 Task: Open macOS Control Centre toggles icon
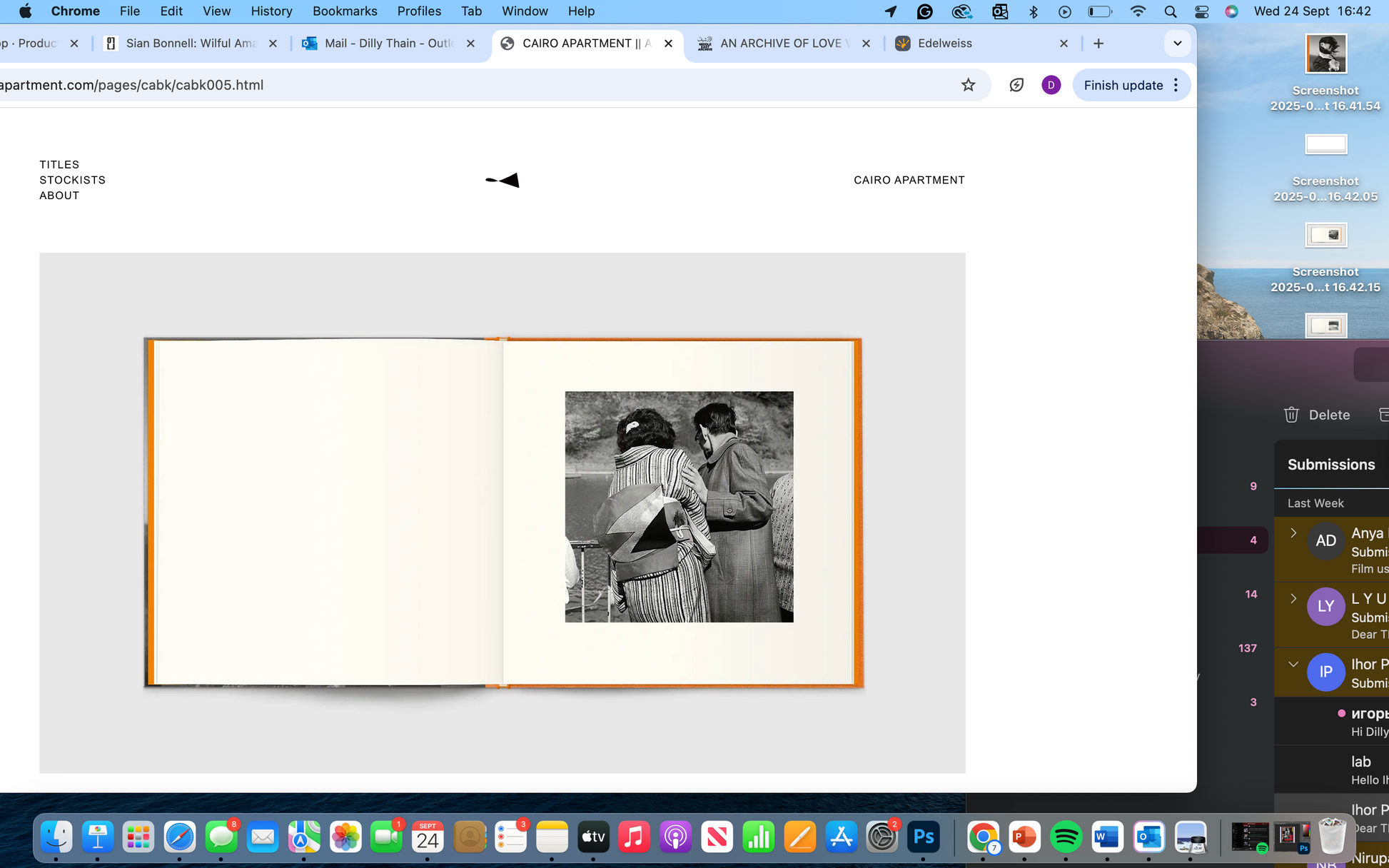tap(1201, 11)
